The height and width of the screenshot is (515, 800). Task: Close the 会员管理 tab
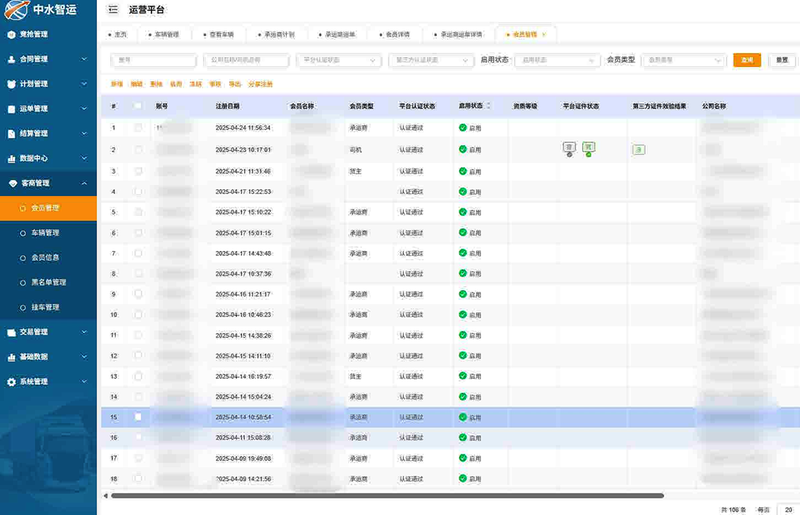tap(544, 34)
